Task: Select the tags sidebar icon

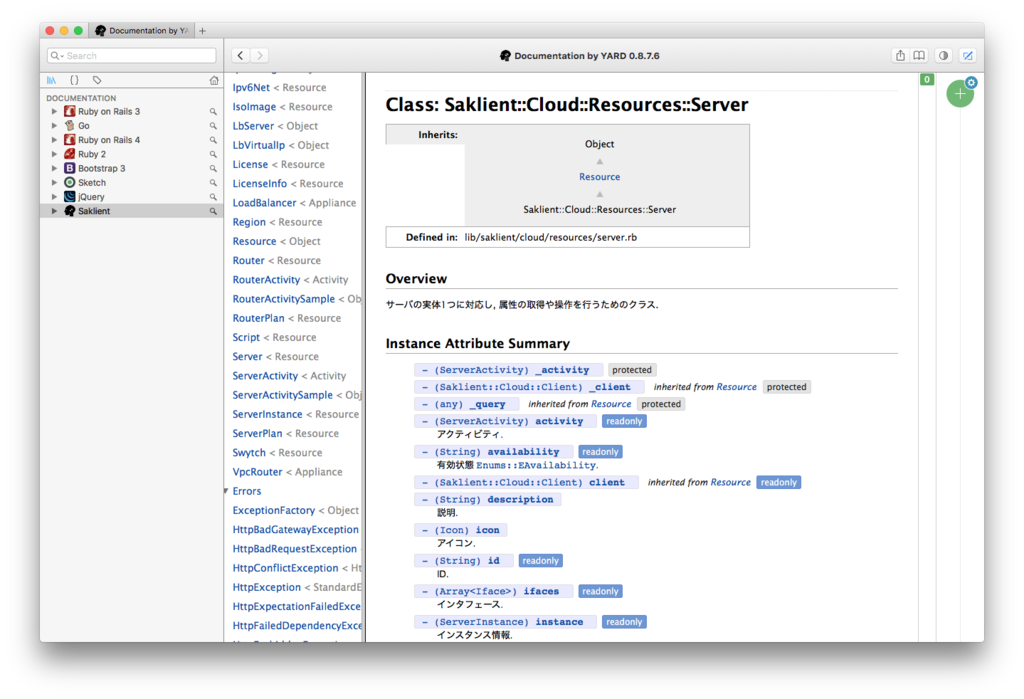Action: click(x=97, y=80)
